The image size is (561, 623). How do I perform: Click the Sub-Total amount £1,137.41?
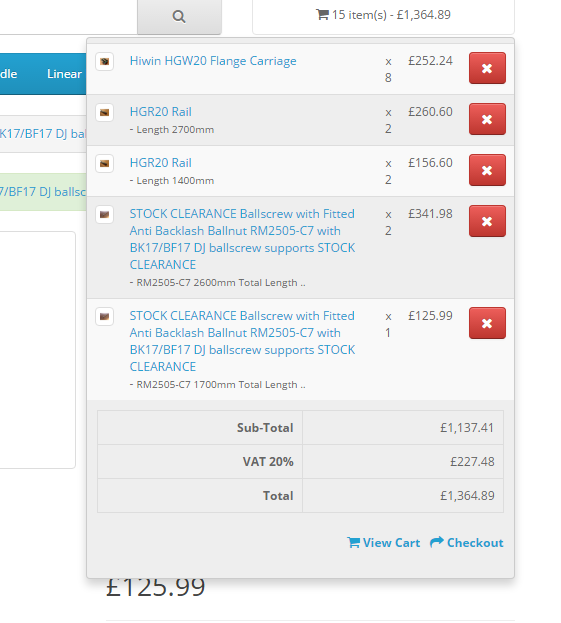pyautogui.click(x=467, y=428)
